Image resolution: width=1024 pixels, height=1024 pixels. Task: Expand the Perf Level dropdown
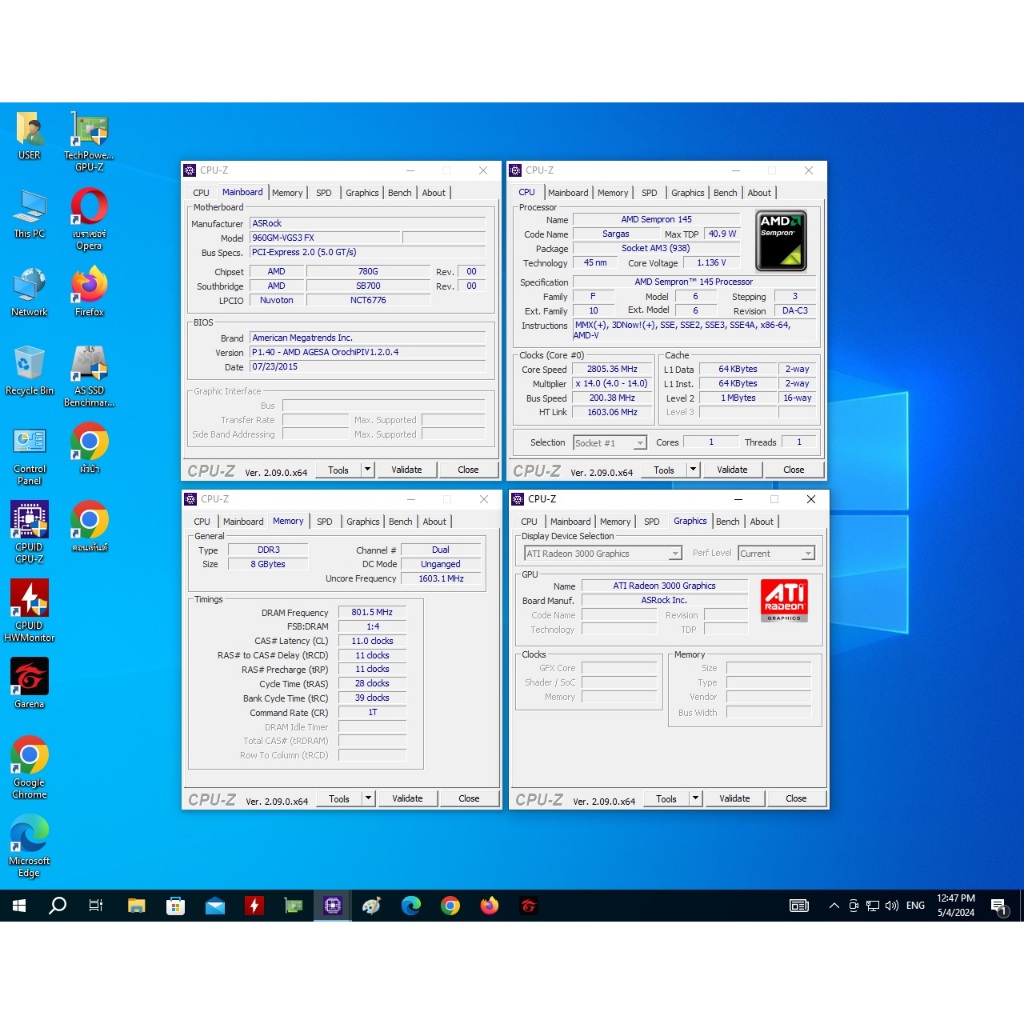point(807,553)
